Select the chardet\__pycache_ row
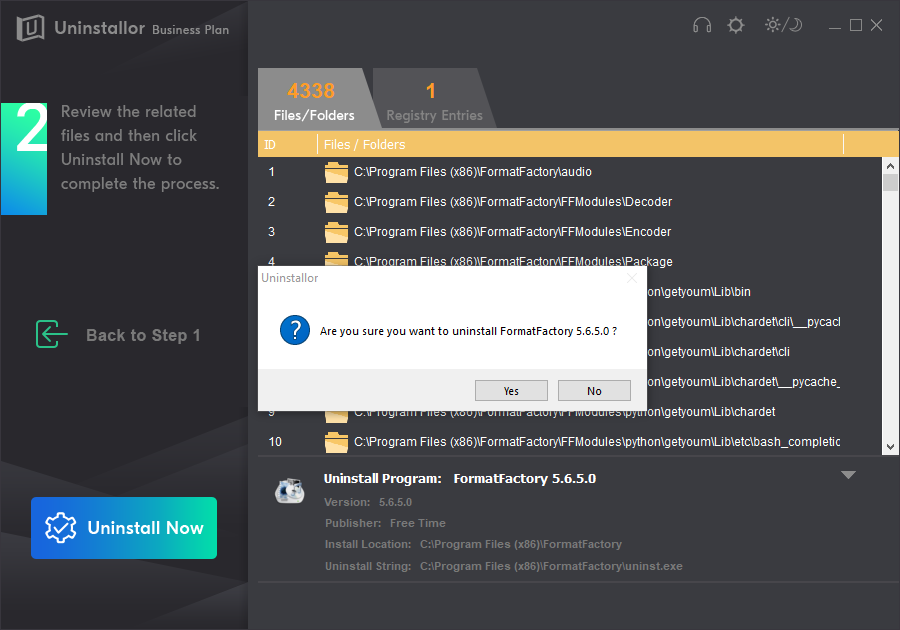Image resolution: width=900 pixels, height=630 pixels. point(763,382)
